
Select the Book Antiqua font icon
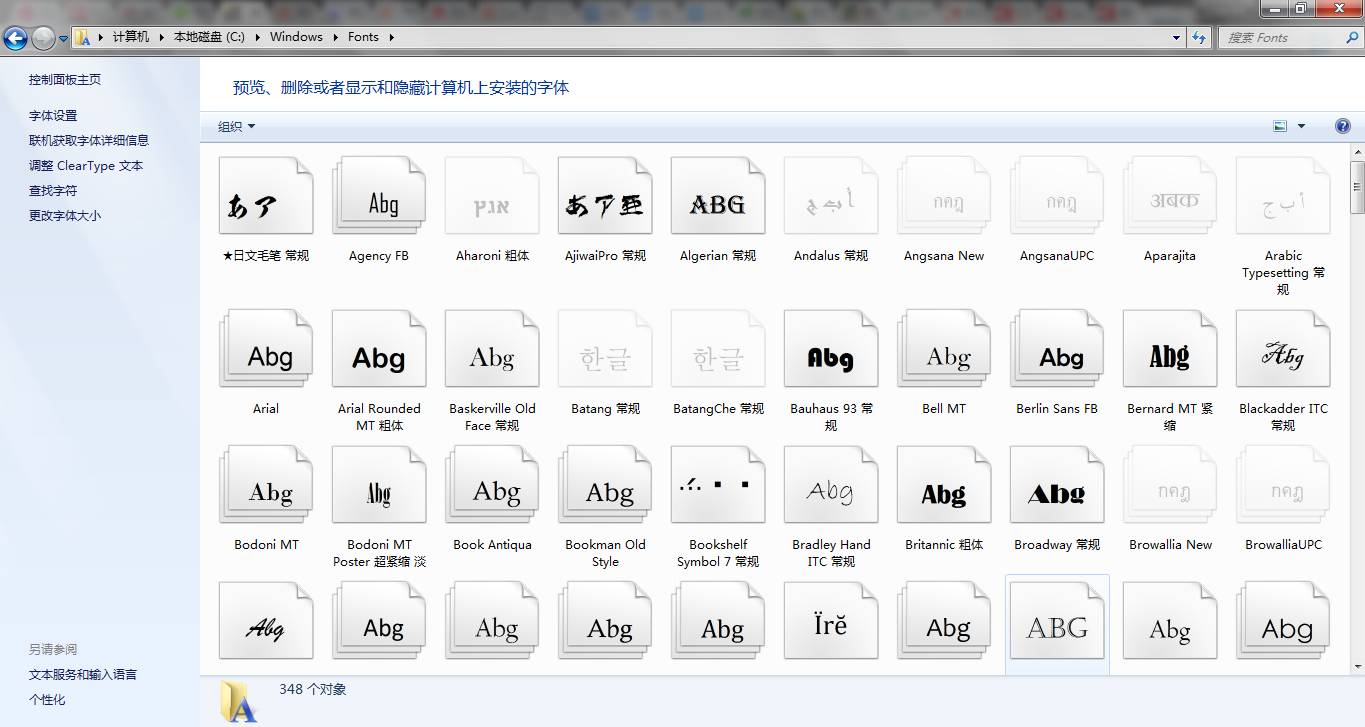pyautogui.click(x=492, y=485)
